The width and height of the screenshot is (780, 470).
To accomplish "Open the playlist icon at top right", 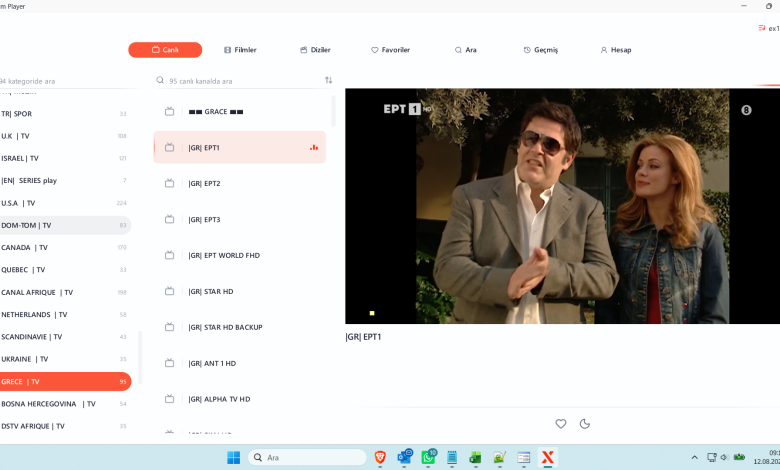I will click(x=762, y=28).
